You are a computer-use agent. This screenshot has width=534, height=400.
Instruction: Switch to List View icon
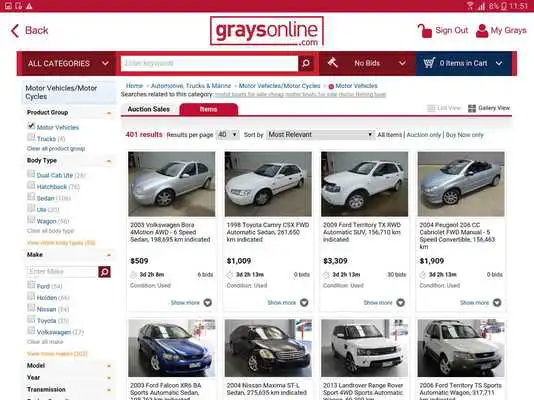pos(431,108)
